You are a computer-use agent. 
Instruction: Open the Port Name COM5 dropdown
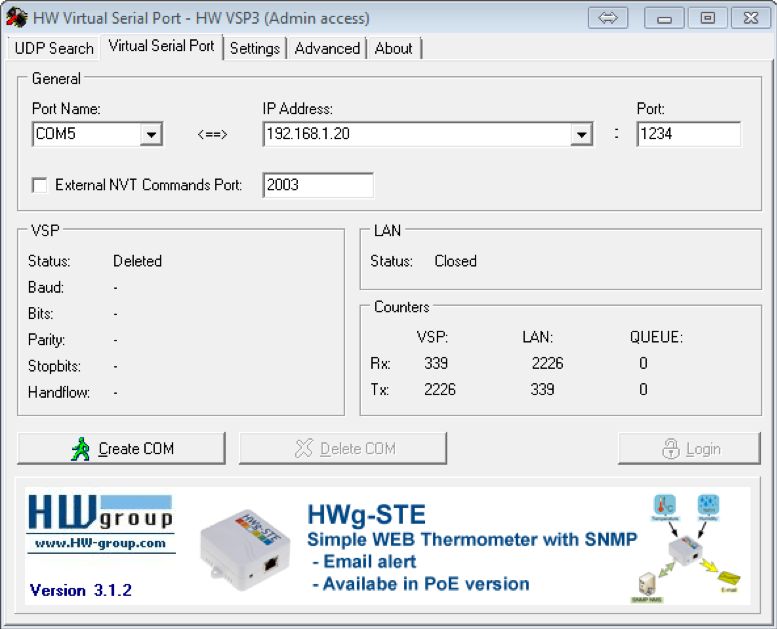151,134
